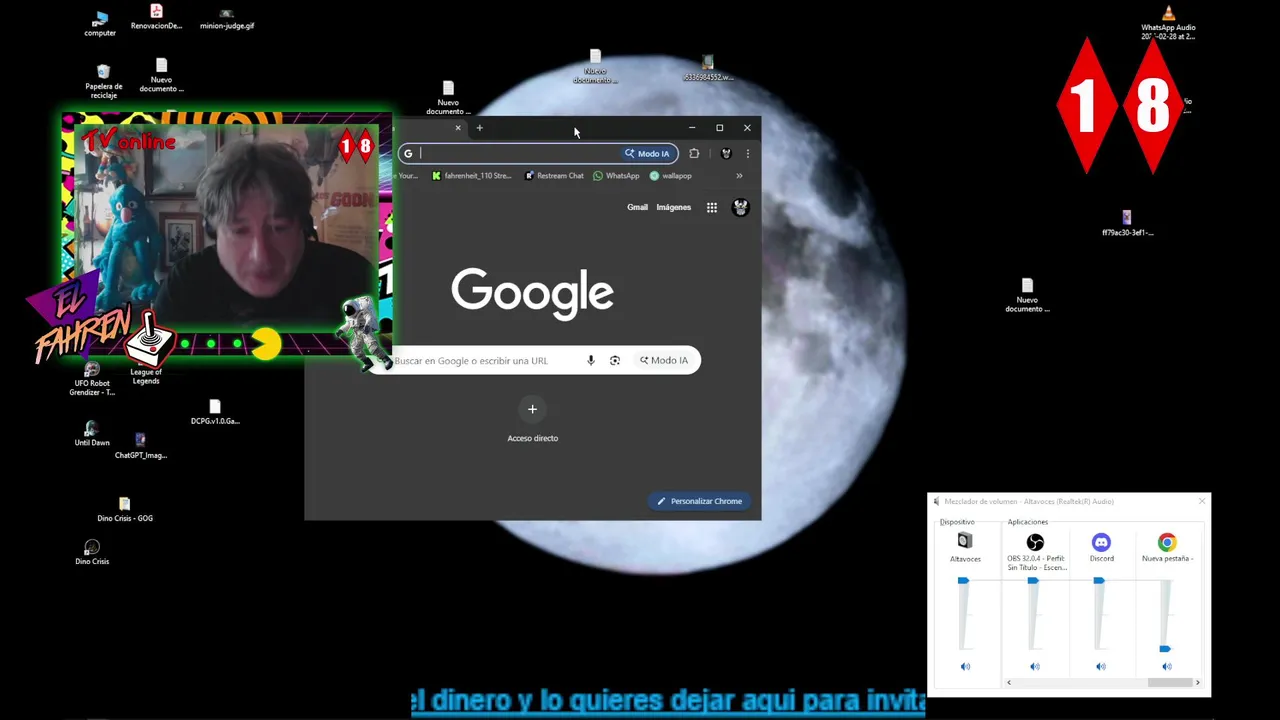Select the UFO Robot Grendizer shortcut
This screenshot has height=720, width=1280.
(x=92, y=379)
